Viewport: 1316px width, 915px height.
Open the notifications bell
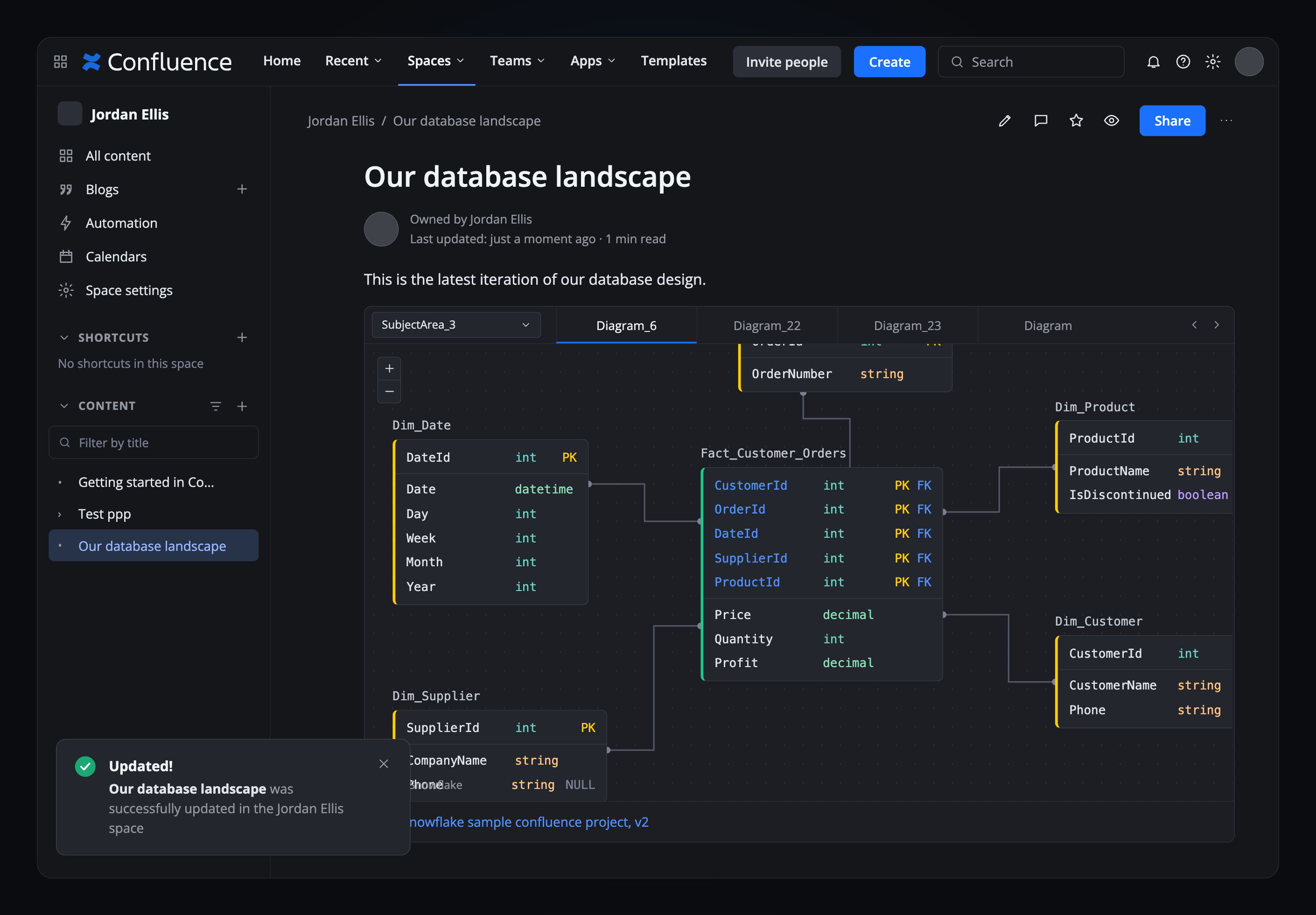tap(1153, 61)
